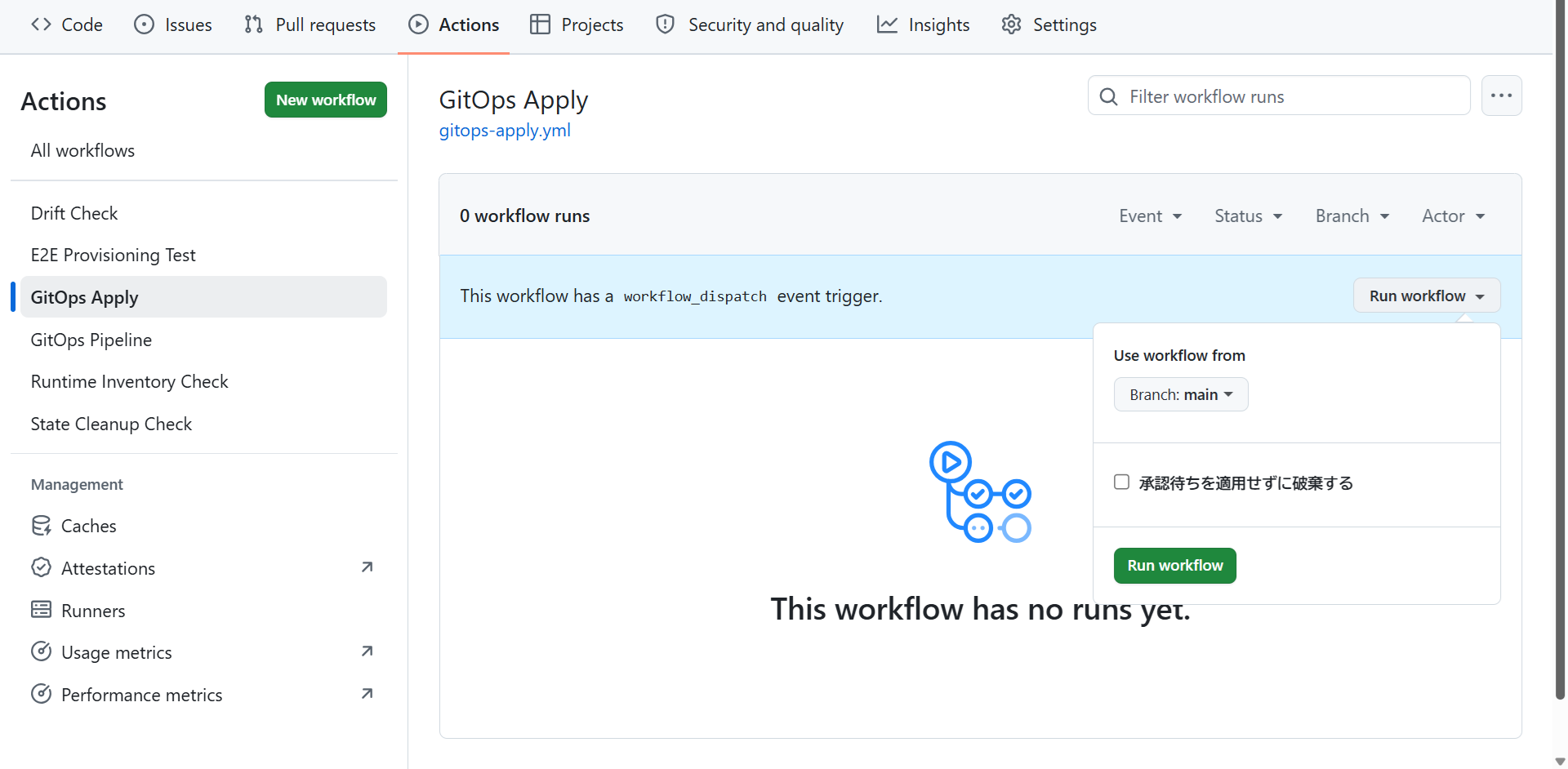Click the New workflow button
The height and width of the screenshot is (769, 1568).
tap(326, 100)
